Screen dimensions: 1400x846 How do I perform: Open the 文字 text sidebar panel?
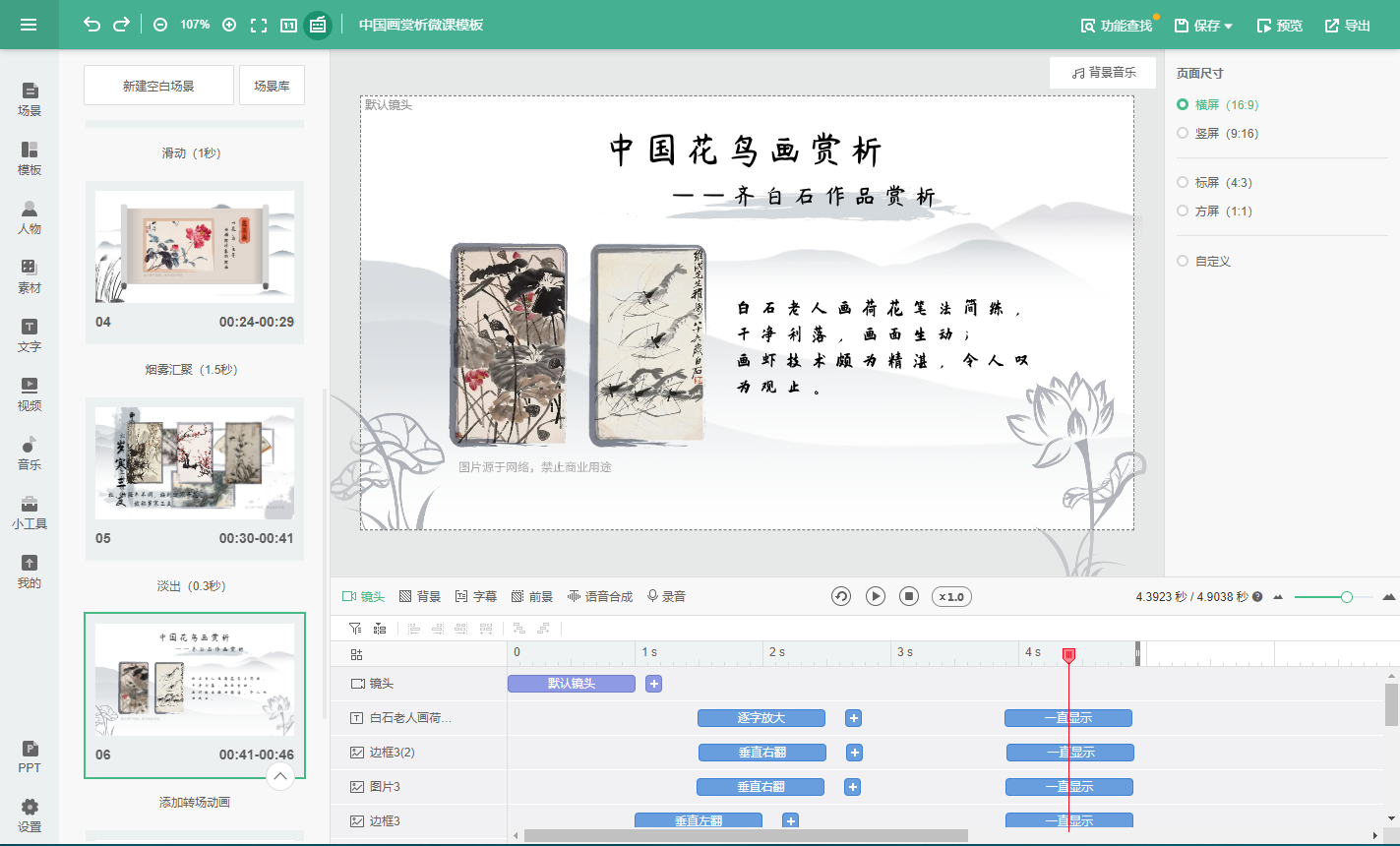coord(30,335)
